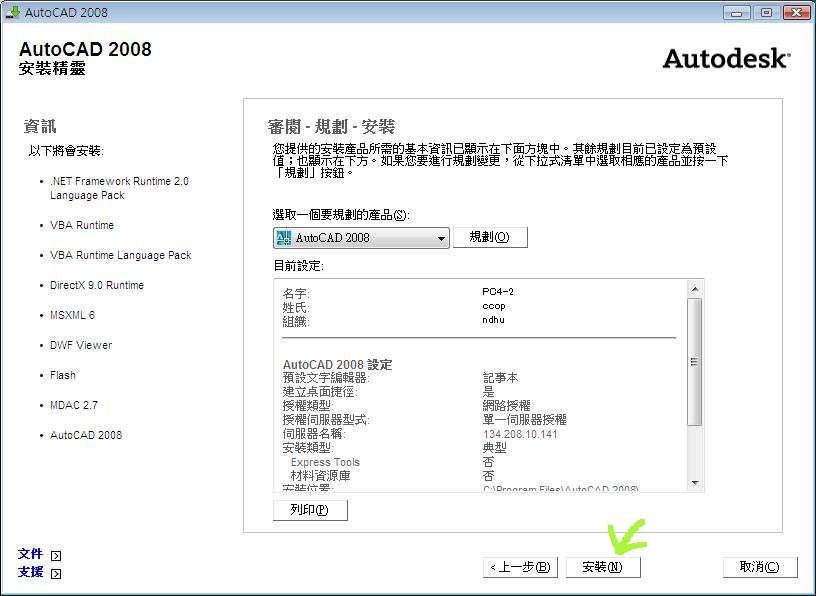Close the AutoCAD 2008 installer window
The image size is (816, 596).
tap(797, 12)
